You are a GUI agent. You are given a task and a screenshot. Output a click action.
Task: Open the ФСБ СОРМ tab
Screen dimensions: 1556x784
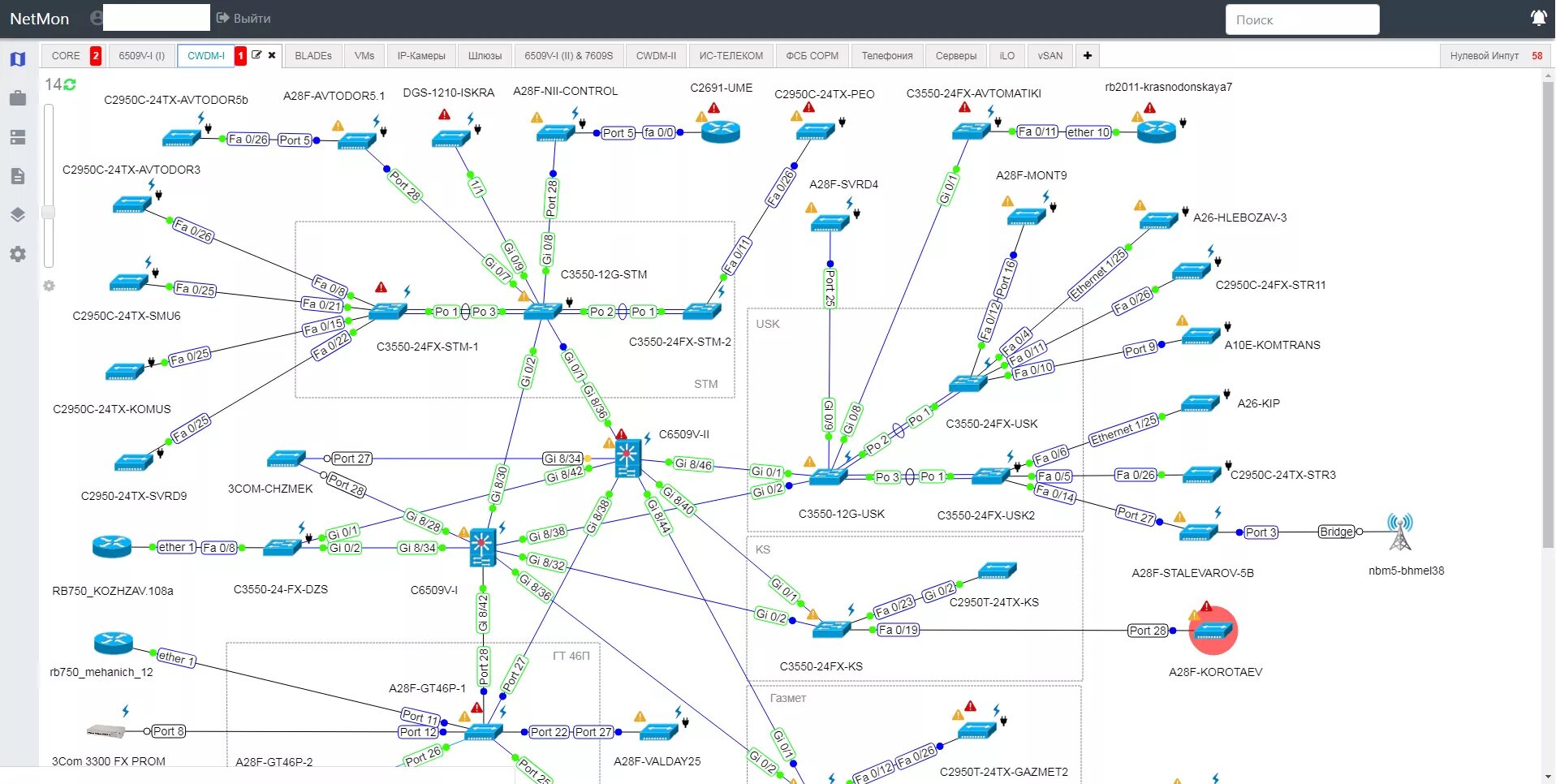(812, 55)
